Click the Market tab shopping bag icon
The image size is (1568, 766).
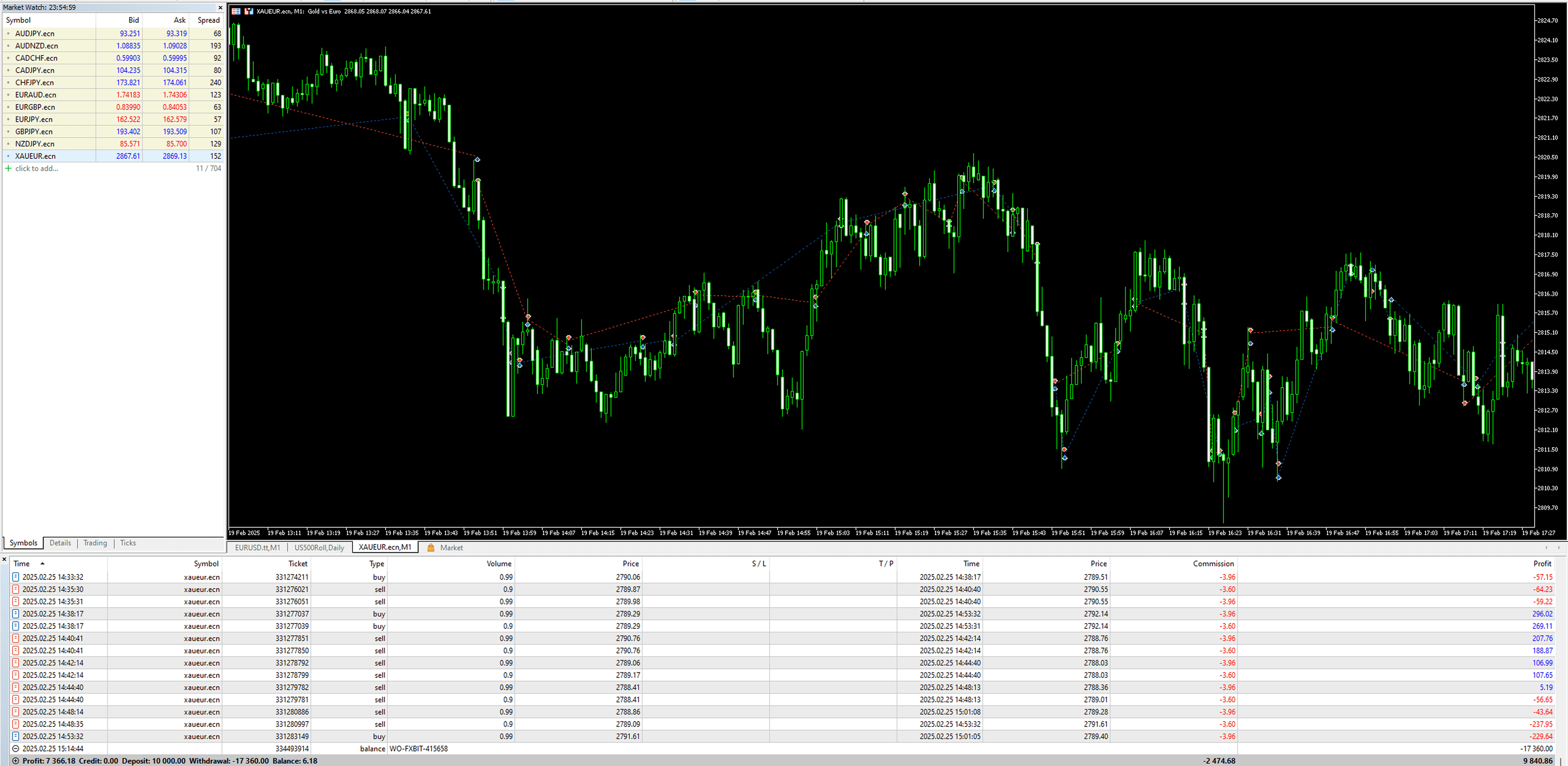[x=431, y=548]
